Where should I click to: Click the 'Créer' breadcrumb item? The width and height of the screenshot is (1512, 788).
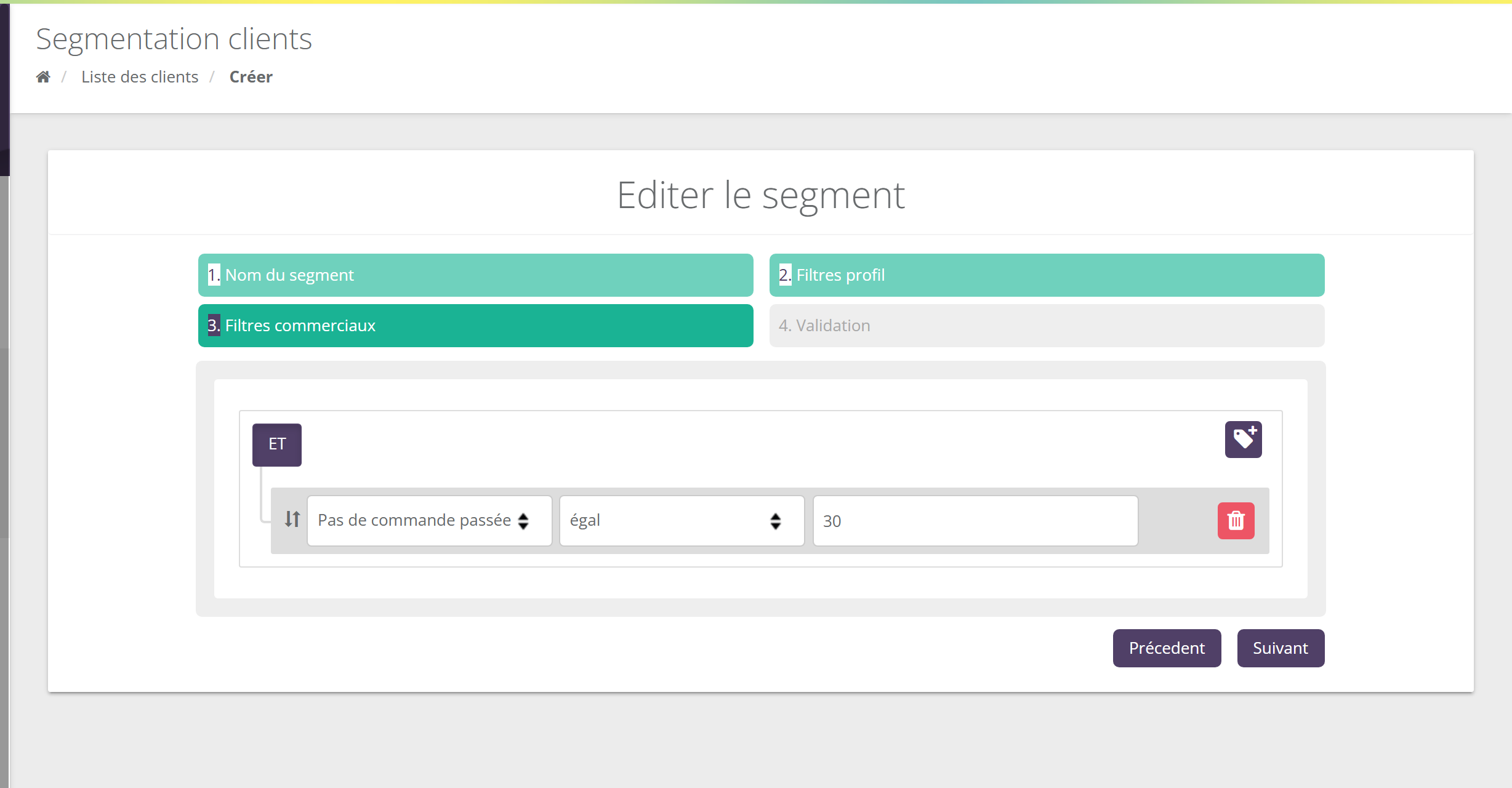251,77
